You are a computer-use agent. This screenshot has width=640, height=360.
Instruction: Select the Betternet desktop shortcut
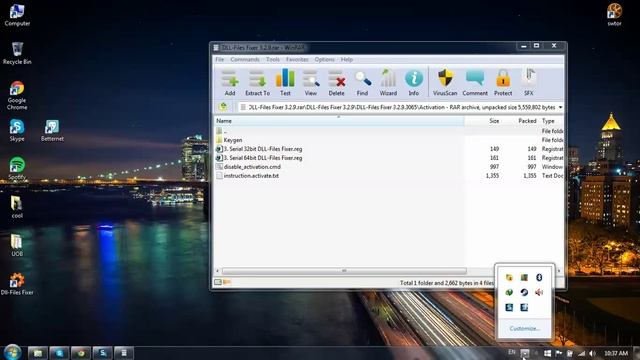52,130
